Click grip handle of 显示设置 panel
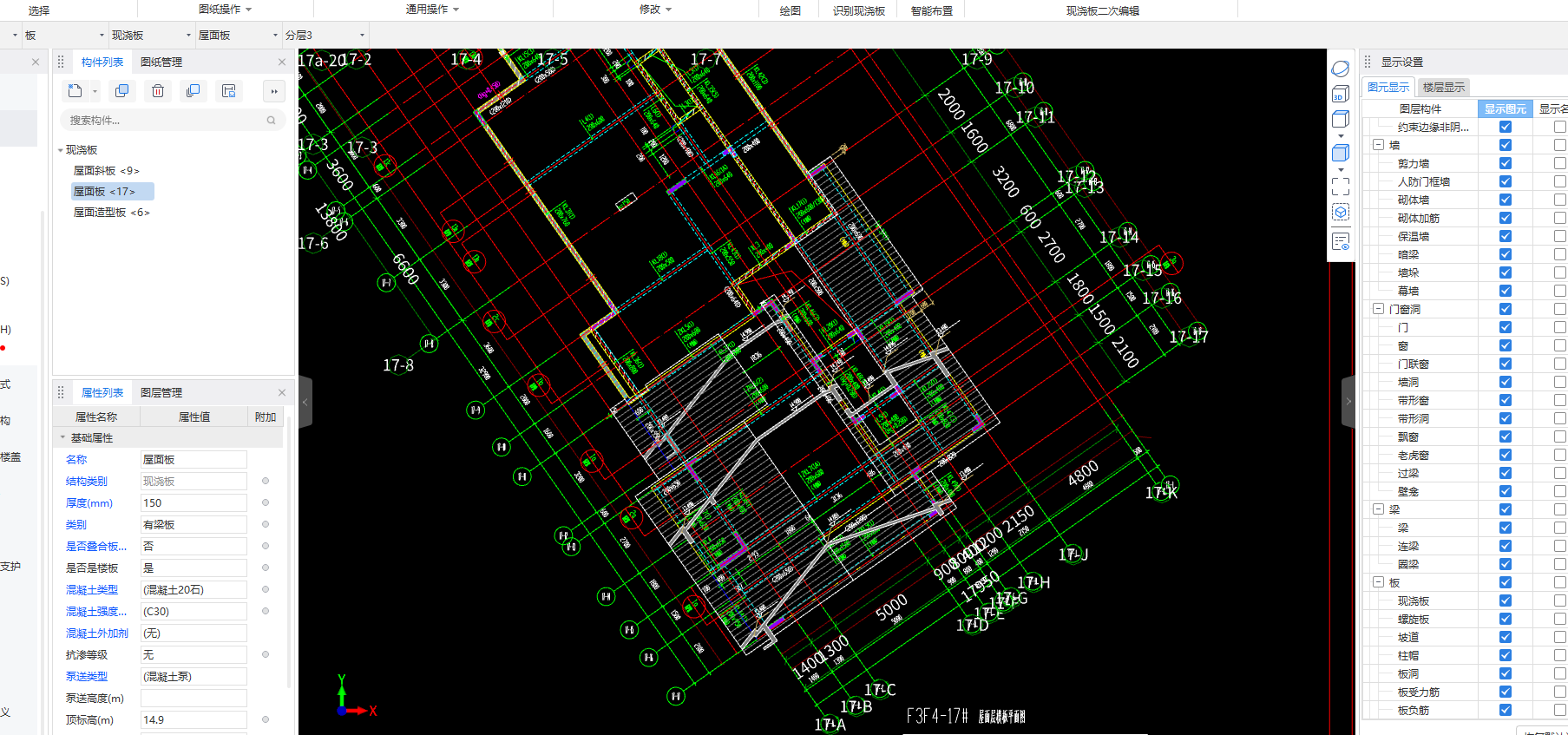 click(1368, 62)
